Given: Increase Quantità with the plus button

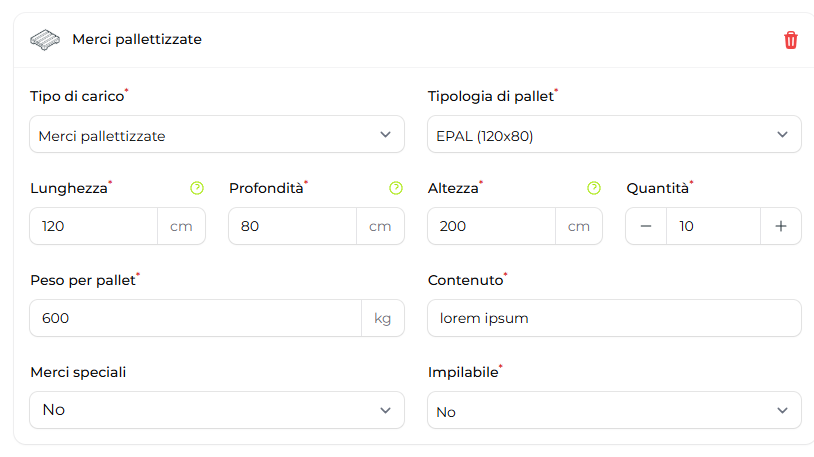Looking at the screenshot, I should [x=781, y=226].
